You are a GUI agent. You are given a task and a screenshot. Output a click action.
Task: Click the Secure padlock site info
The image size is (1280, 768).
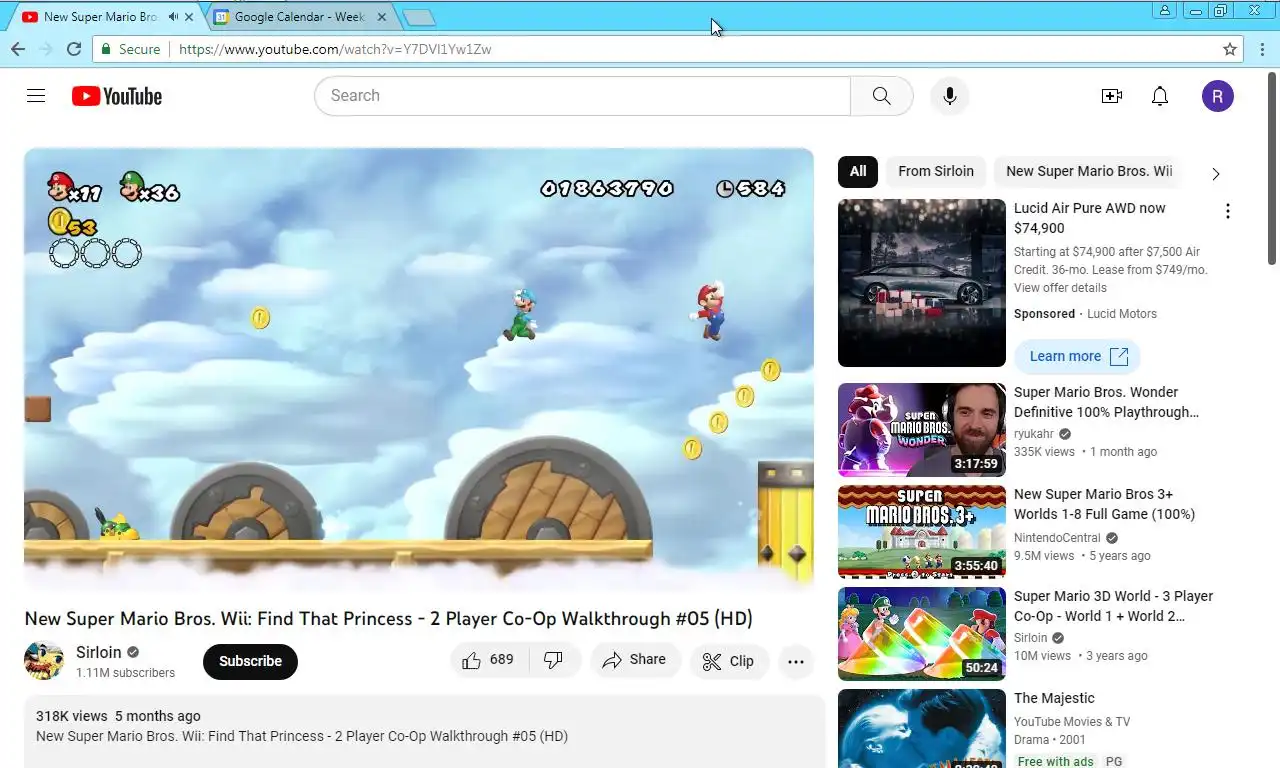(x=130, y=49)
